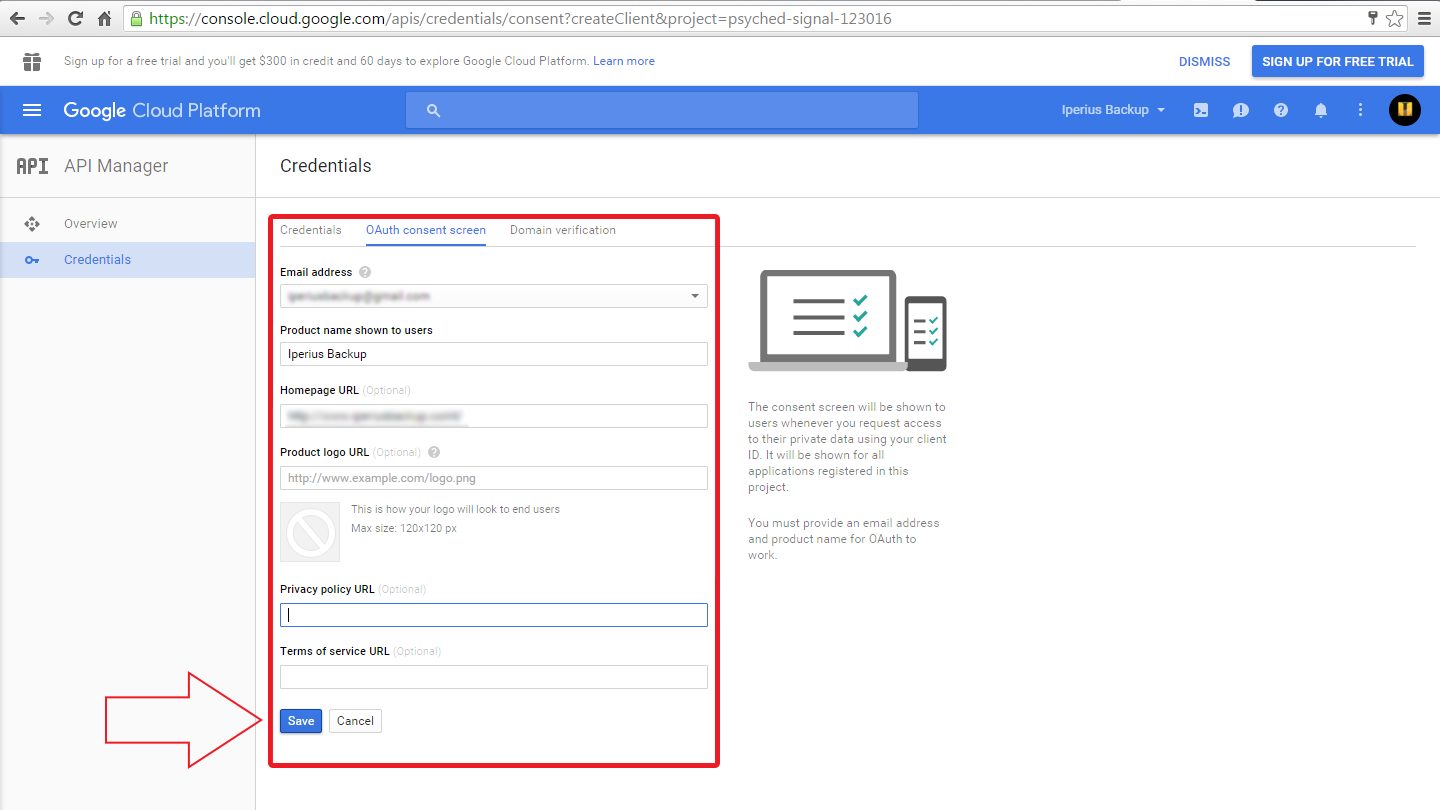Click the Terms of service URL field

coord(494,677)
